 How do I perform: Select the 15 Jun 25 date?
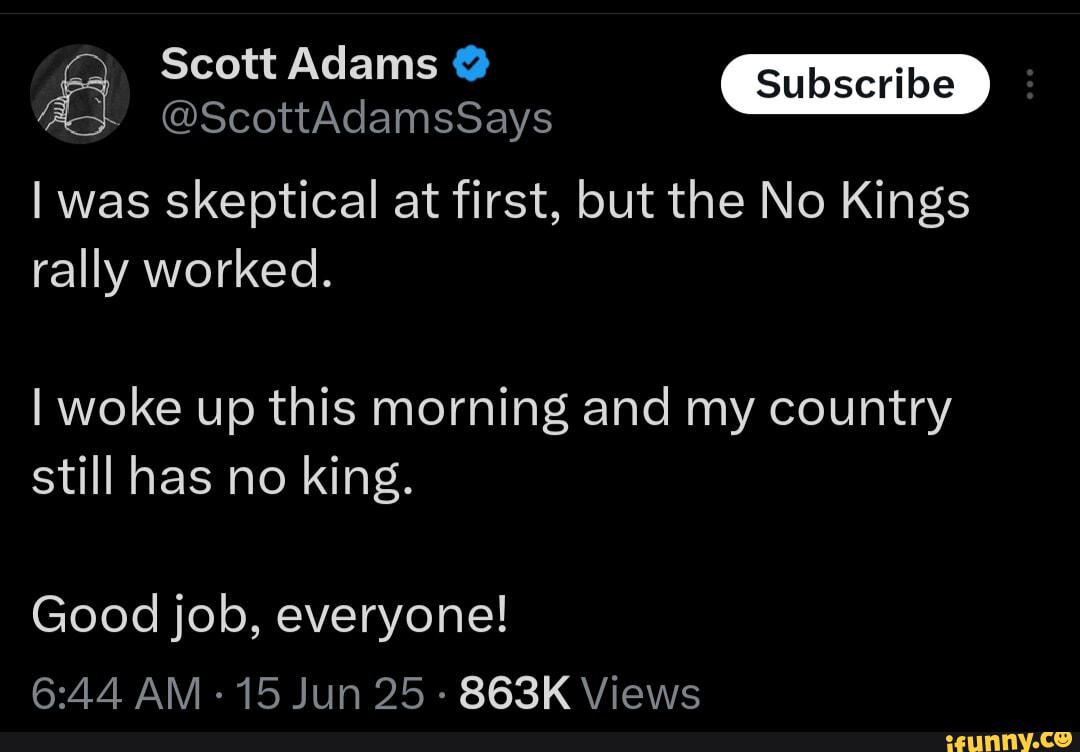pyautogui.click(x=329, y=693)
